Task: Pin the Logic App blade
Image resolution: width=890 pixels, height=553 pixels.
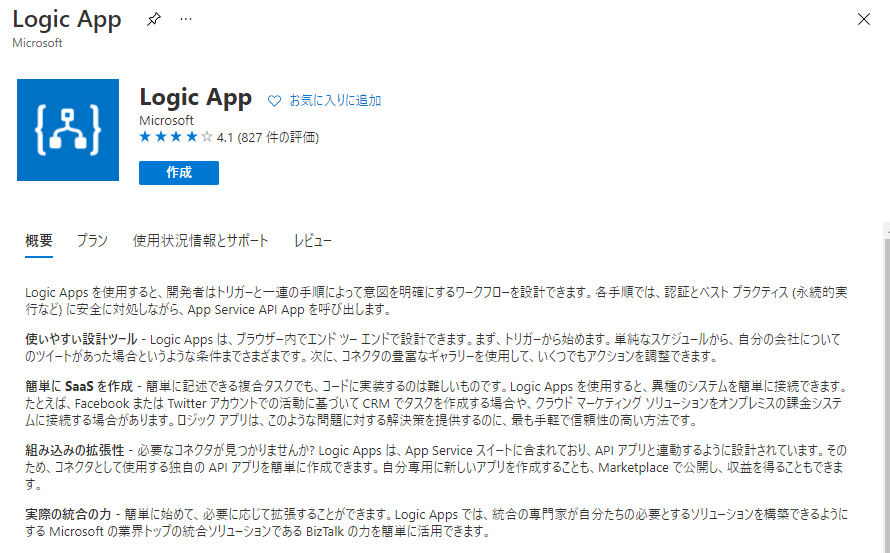Action: tap(153, 19)
